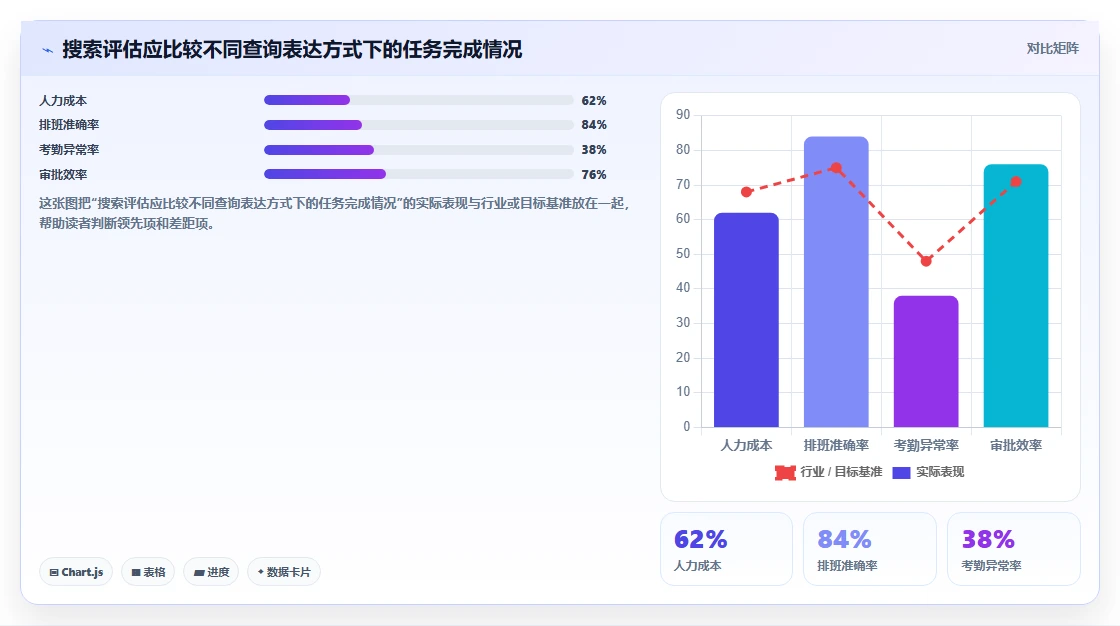Click the red benchmark point above 人力成本
1120x626 pixels.
(x=746, y=192)
